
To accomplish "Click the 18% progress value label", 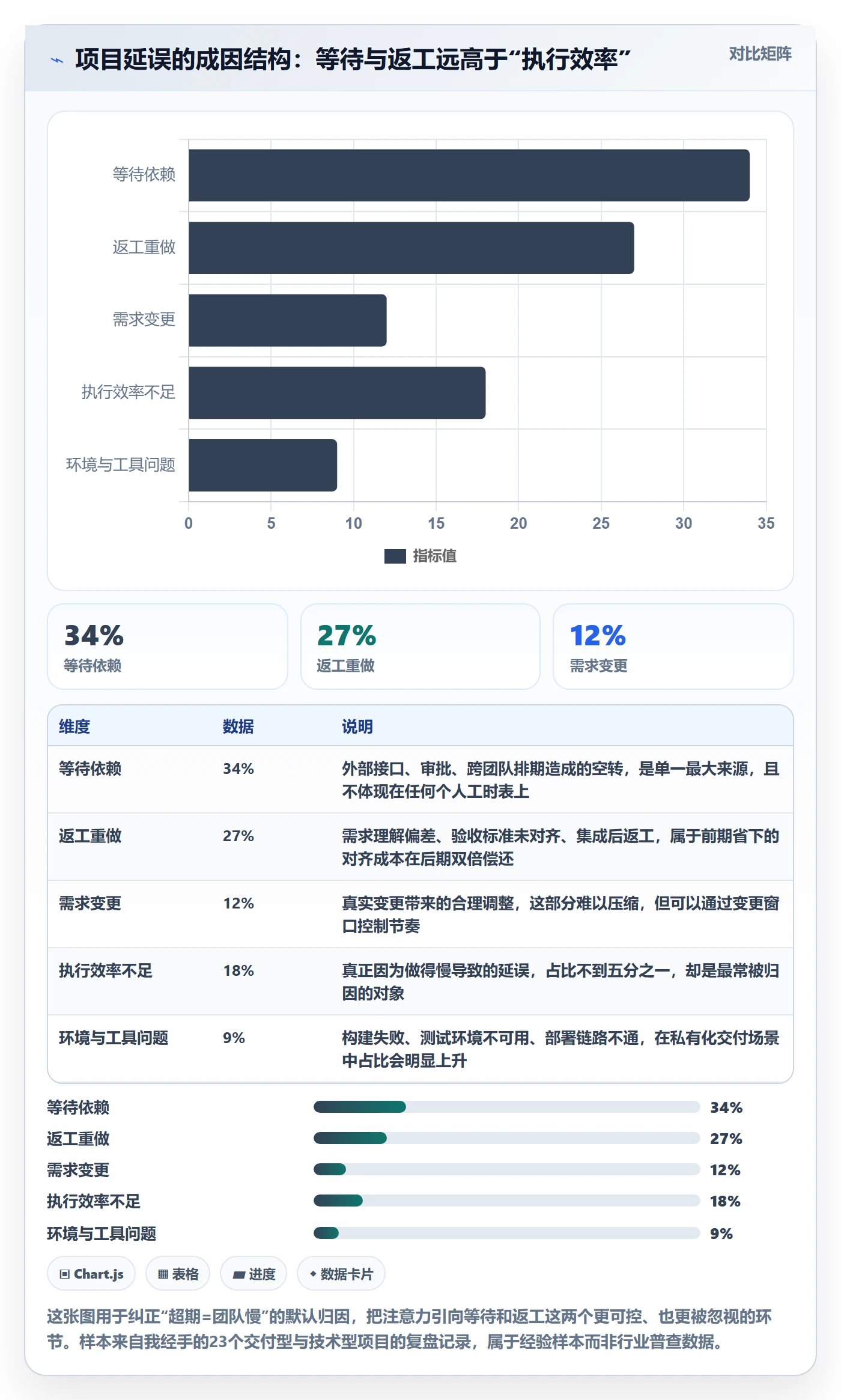I will click(x=725, y=1201).
